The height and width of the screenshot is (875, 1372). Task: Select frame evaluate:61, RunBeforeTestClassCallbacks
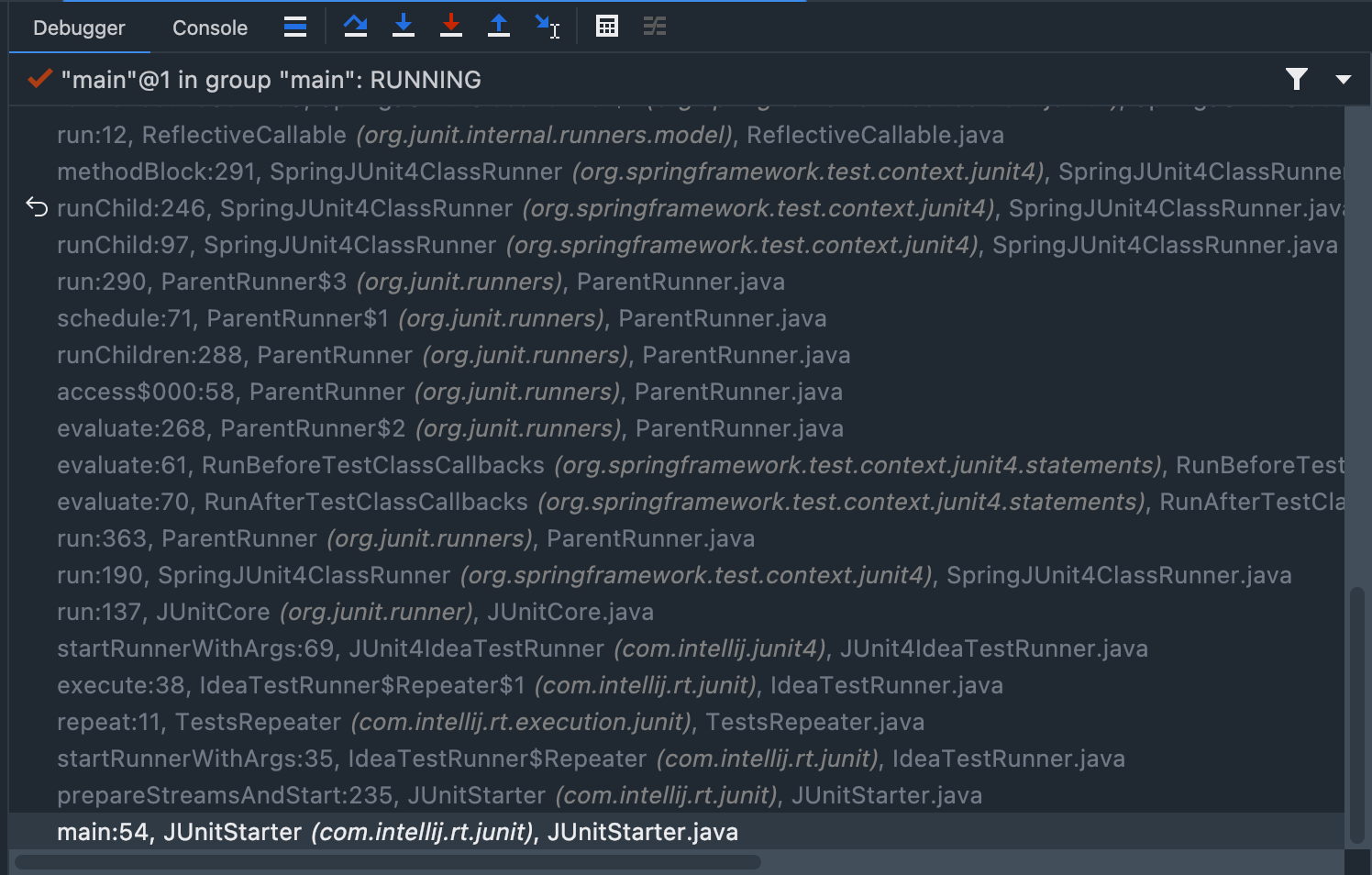click(x=677, y=465)
